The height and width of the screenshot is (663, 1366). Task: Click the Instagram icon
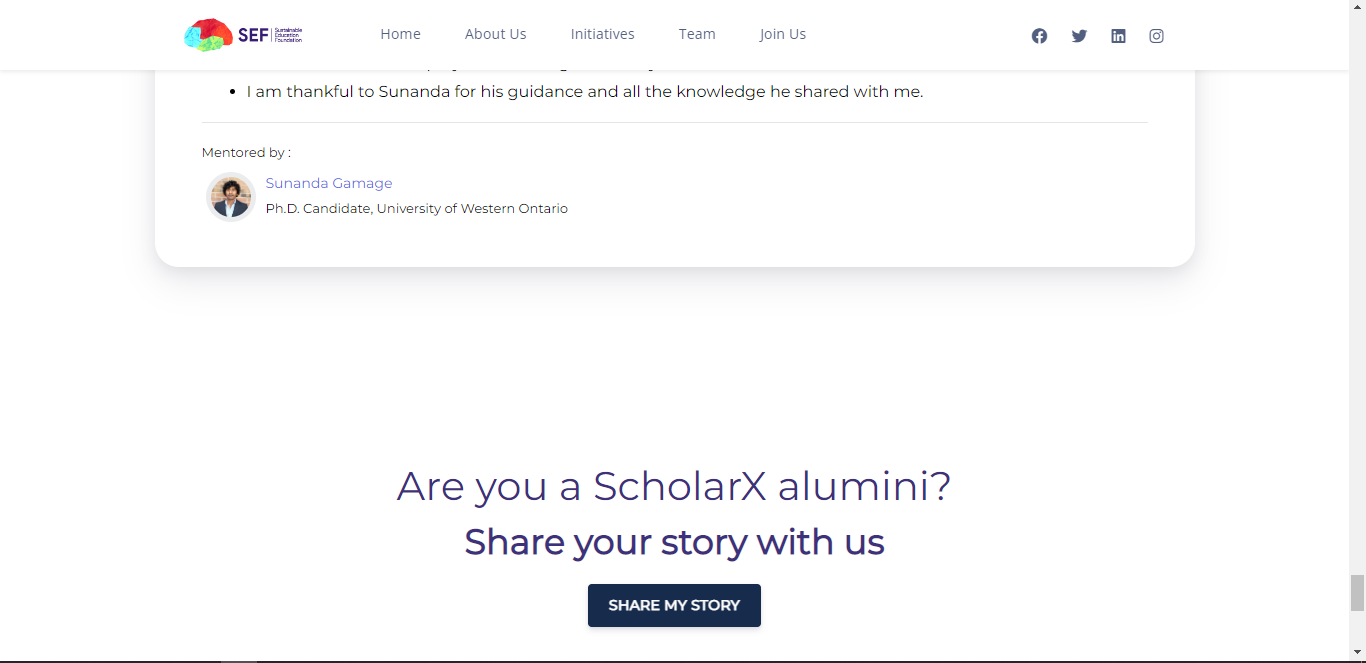pos(1156,35)
